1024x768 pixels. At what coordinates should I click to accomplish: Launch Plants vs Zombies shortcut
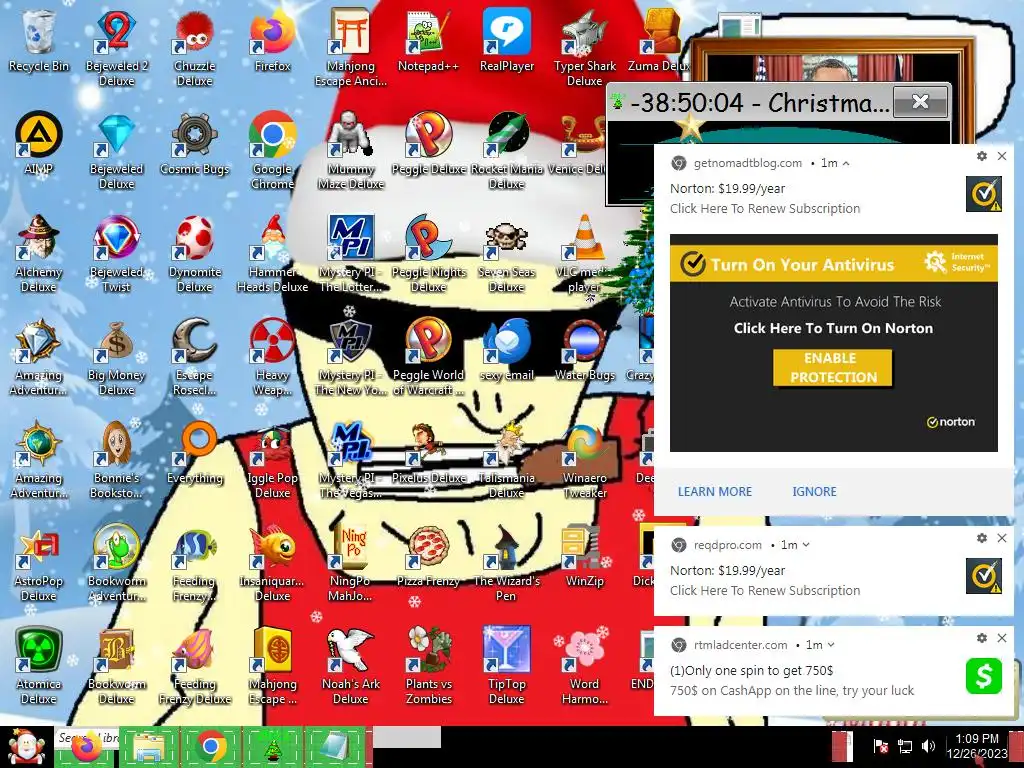pyautogui.click(x=428, y=666)
